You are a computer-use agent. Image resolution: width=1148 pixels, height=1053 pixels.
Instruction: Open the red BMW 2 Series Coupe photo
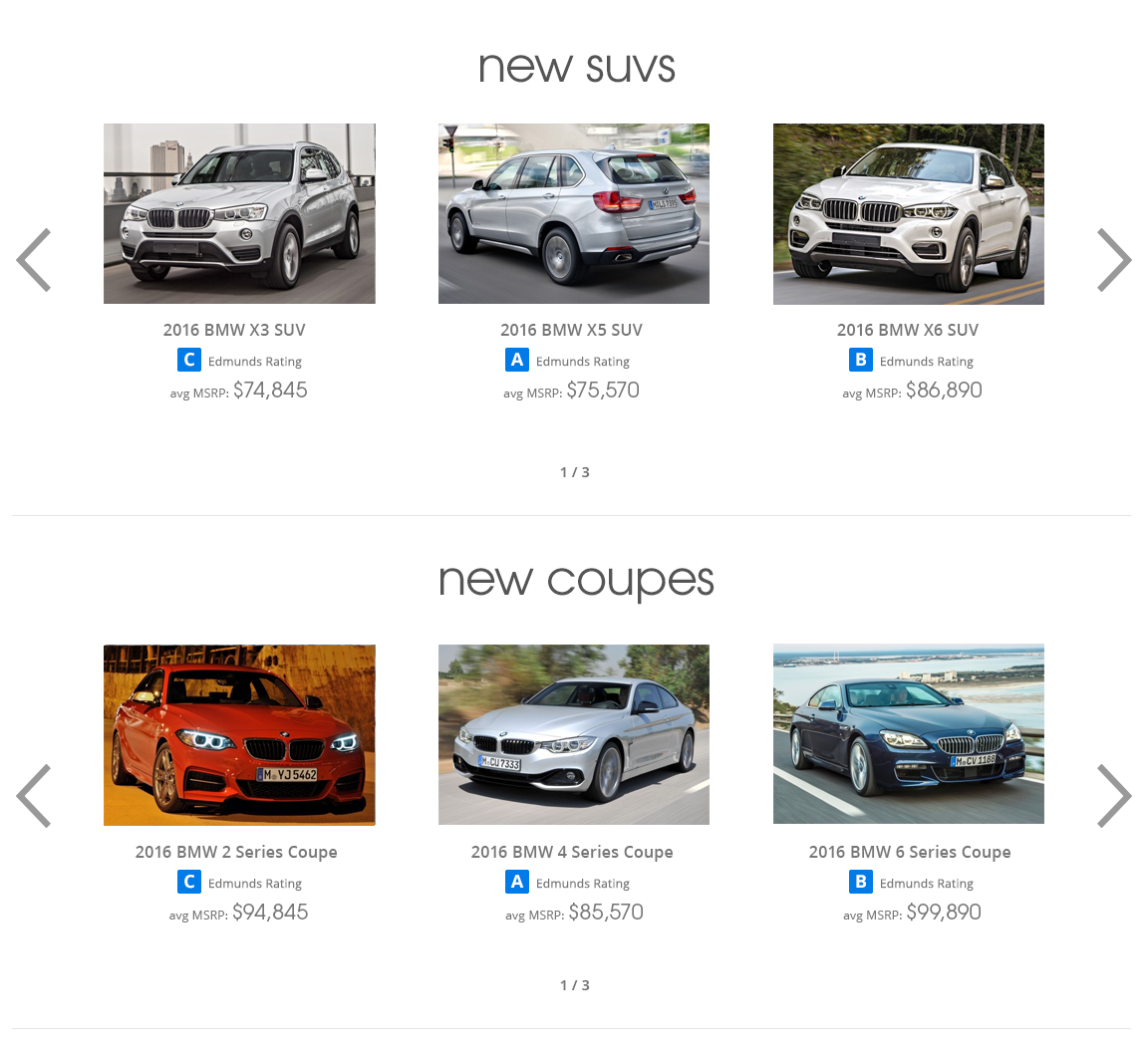239,734
